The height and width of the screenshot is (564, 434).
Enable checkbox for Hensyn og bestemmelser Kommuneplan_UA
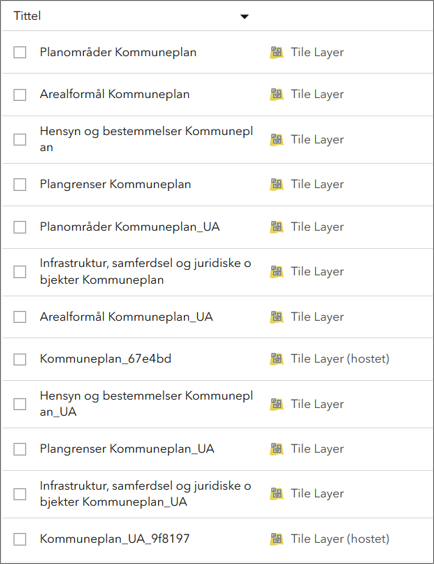point(20,404)
